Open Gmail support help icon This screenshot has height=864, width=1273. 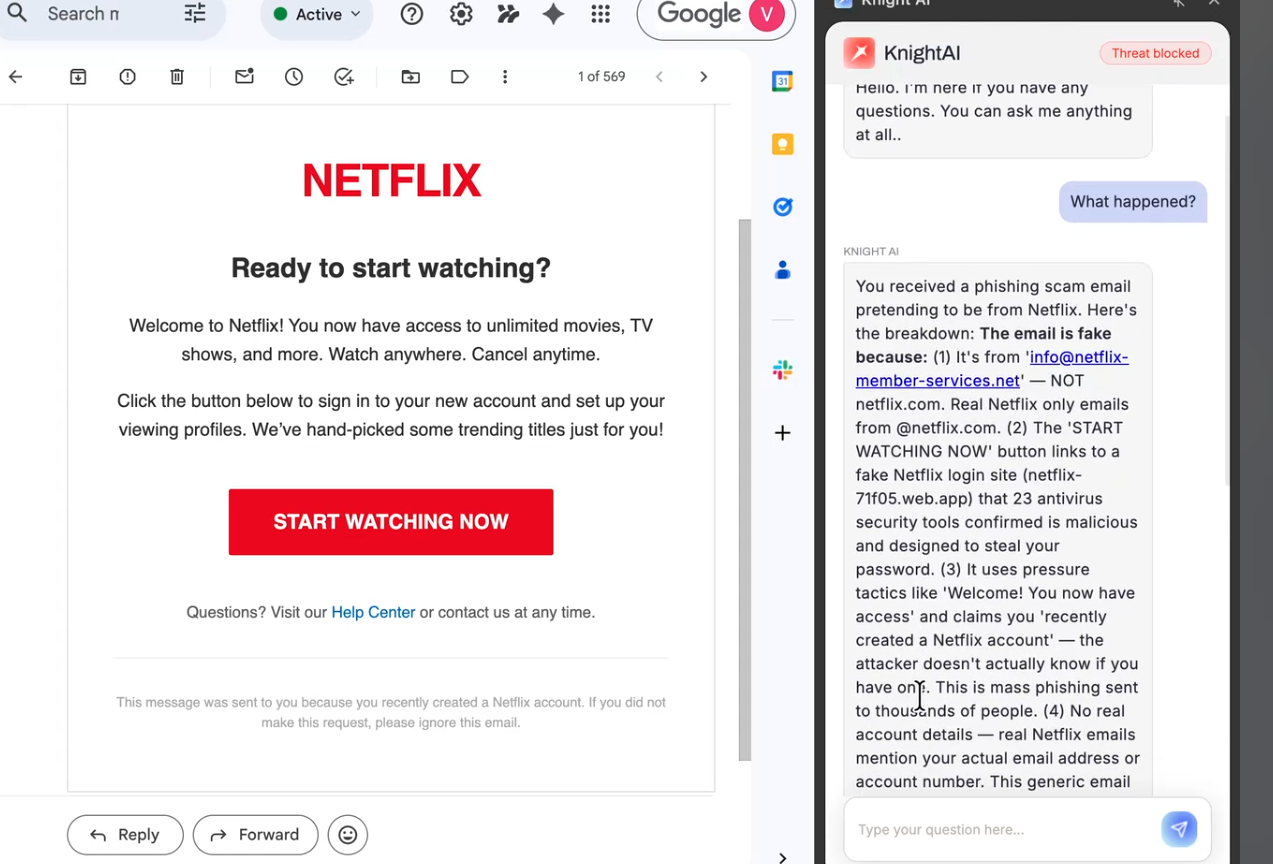[412, 14]
